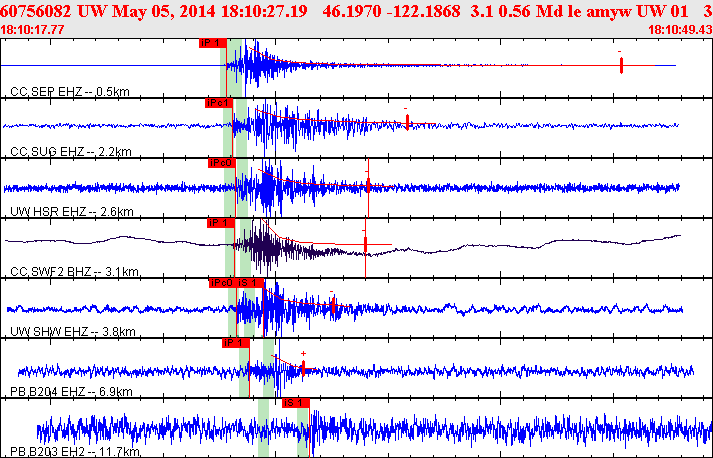The image size is (713, 458).
Task: Select the red coda end marker on PB.B204 trace
Action: [x=303, y=367]
